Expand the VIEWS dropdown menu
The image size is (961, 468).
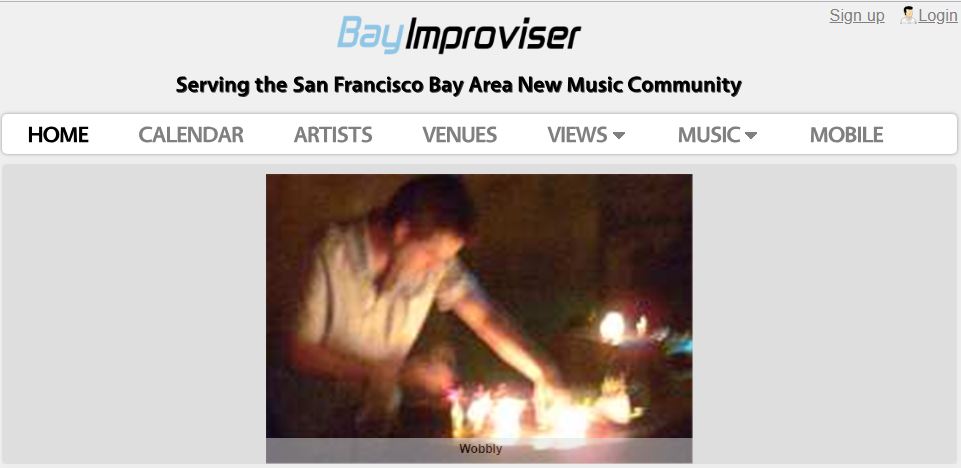tap(586, 135)
